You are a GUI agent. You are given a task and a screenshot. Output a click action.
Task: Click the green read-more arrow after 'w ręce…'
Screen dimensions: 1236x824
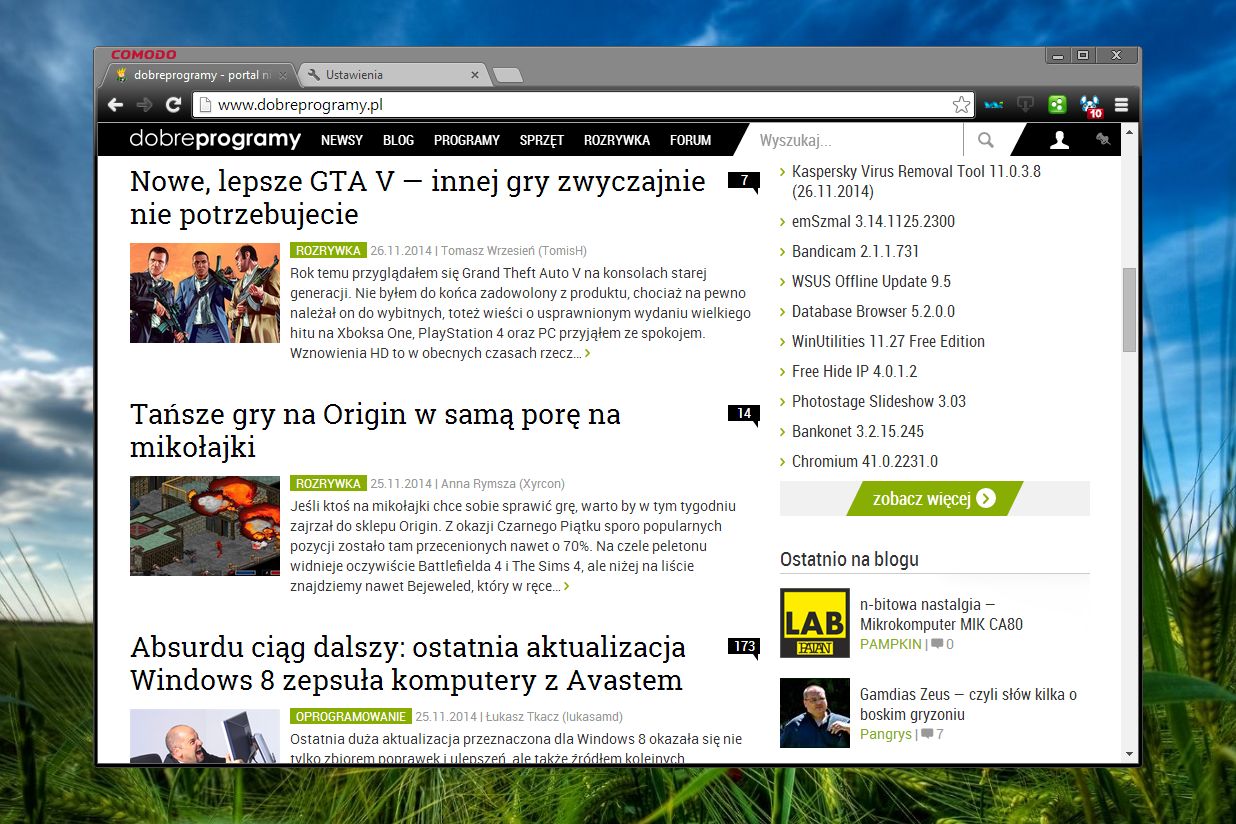[x=567, y=586]
